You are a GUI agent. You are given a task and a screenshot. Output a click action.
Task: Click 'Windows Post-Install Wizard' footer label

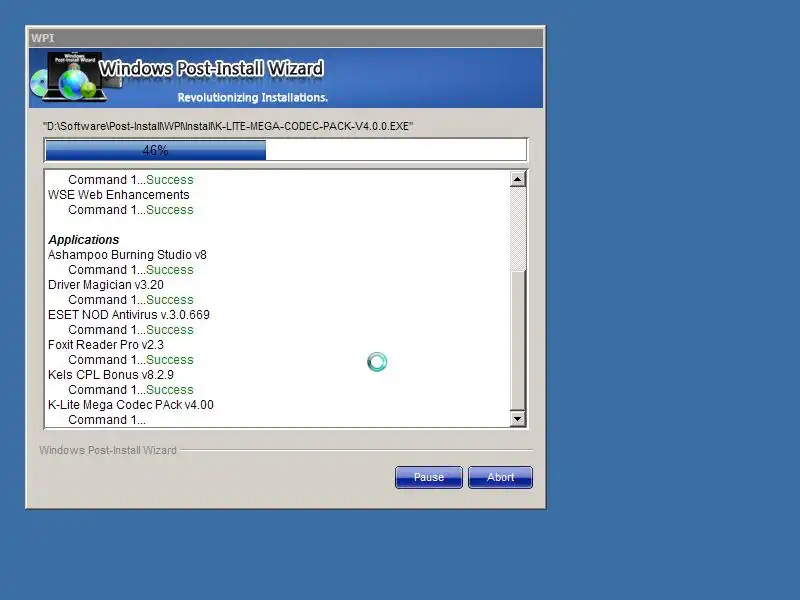(108, 450)
